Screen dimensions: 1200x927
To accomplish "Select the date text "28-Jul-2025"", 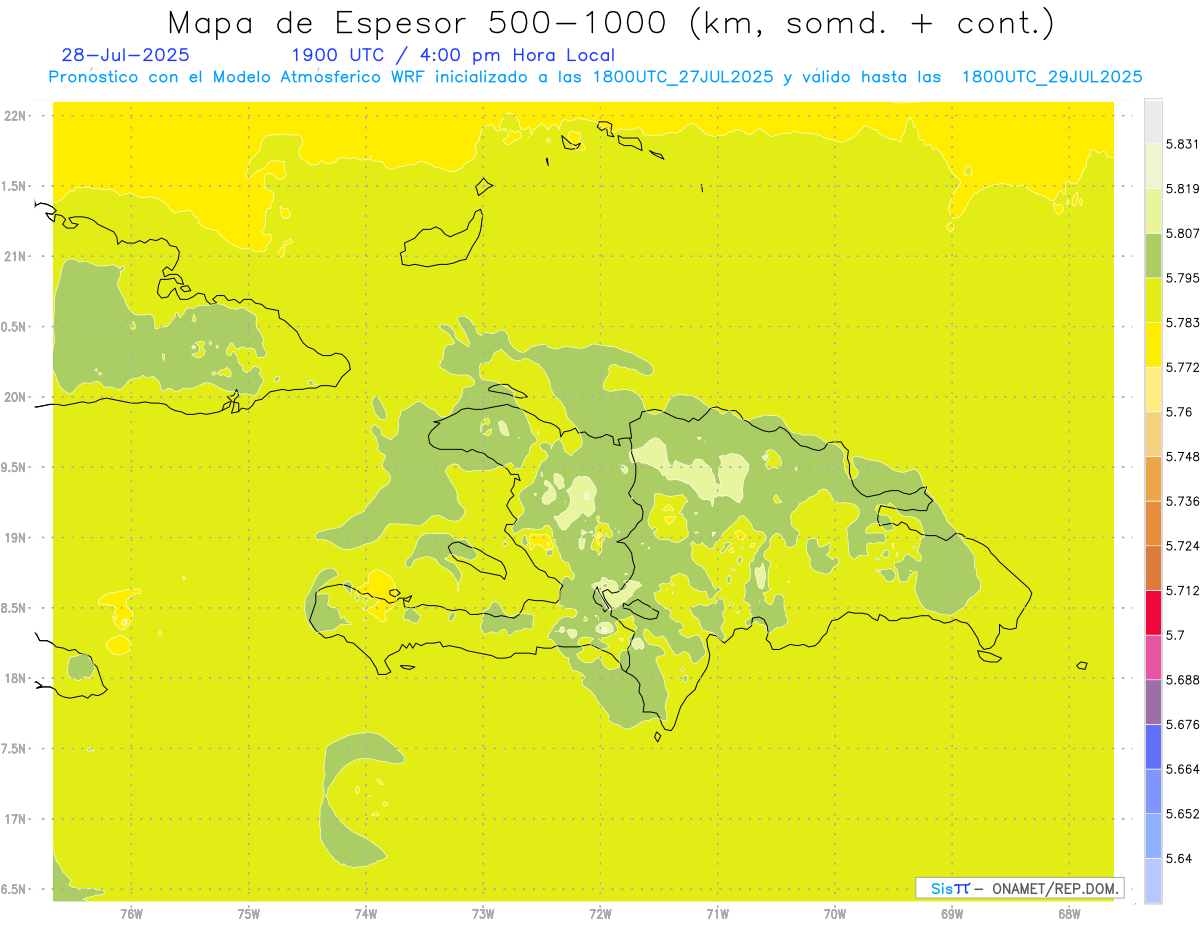I will (x=126, y=55).
